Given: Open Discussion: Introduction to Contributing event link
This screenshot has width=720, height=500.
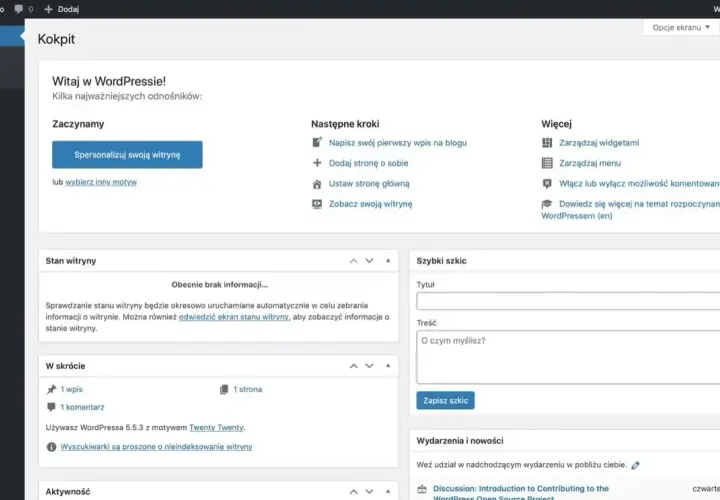Looking at the screenshot, I should click(x=521, y=493).
